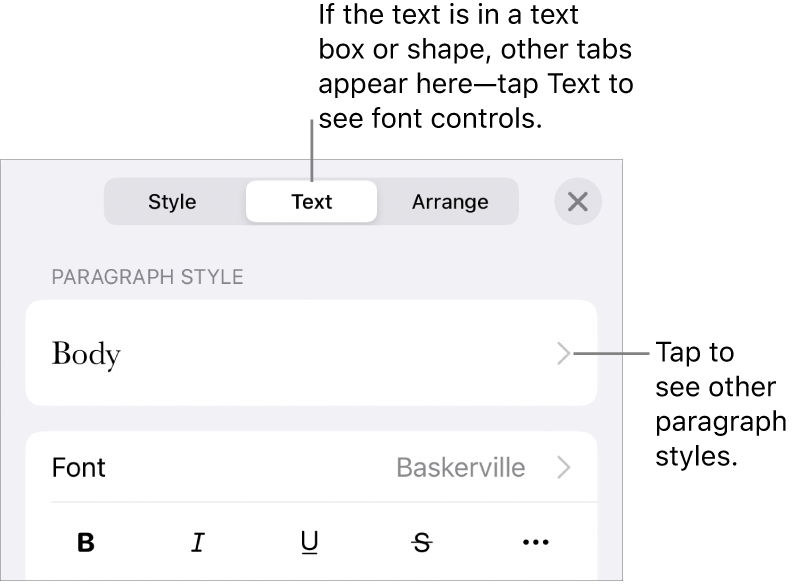Screen dimensions: 806x584
Task: Toggle bold formatting
Action: click(x=86, y=542)
